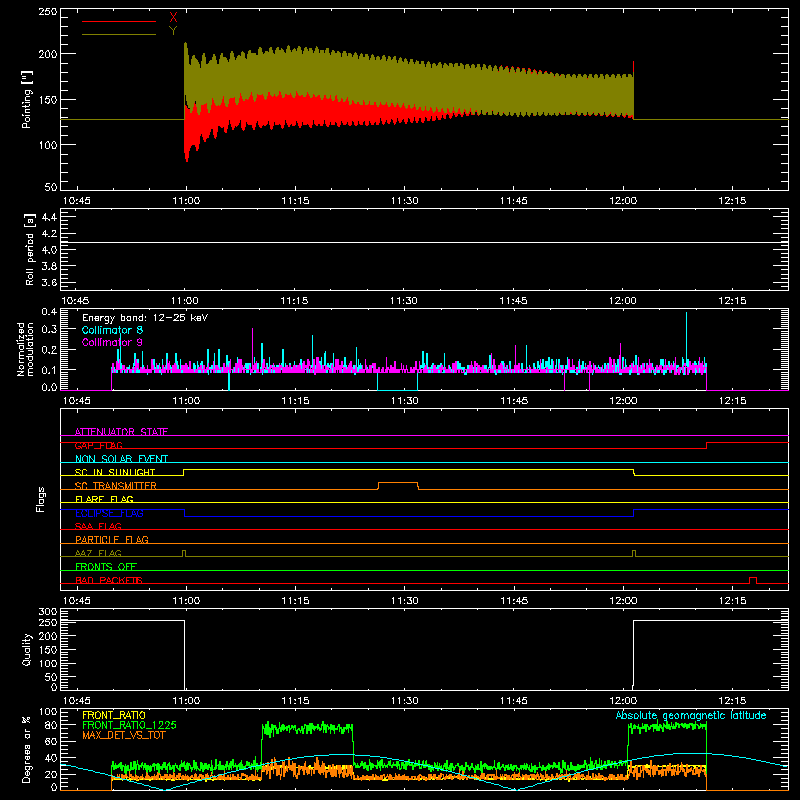Click the 'Degrees or %' axis label
Viewport: 800px width, 800px height.
tap(26, 750)
